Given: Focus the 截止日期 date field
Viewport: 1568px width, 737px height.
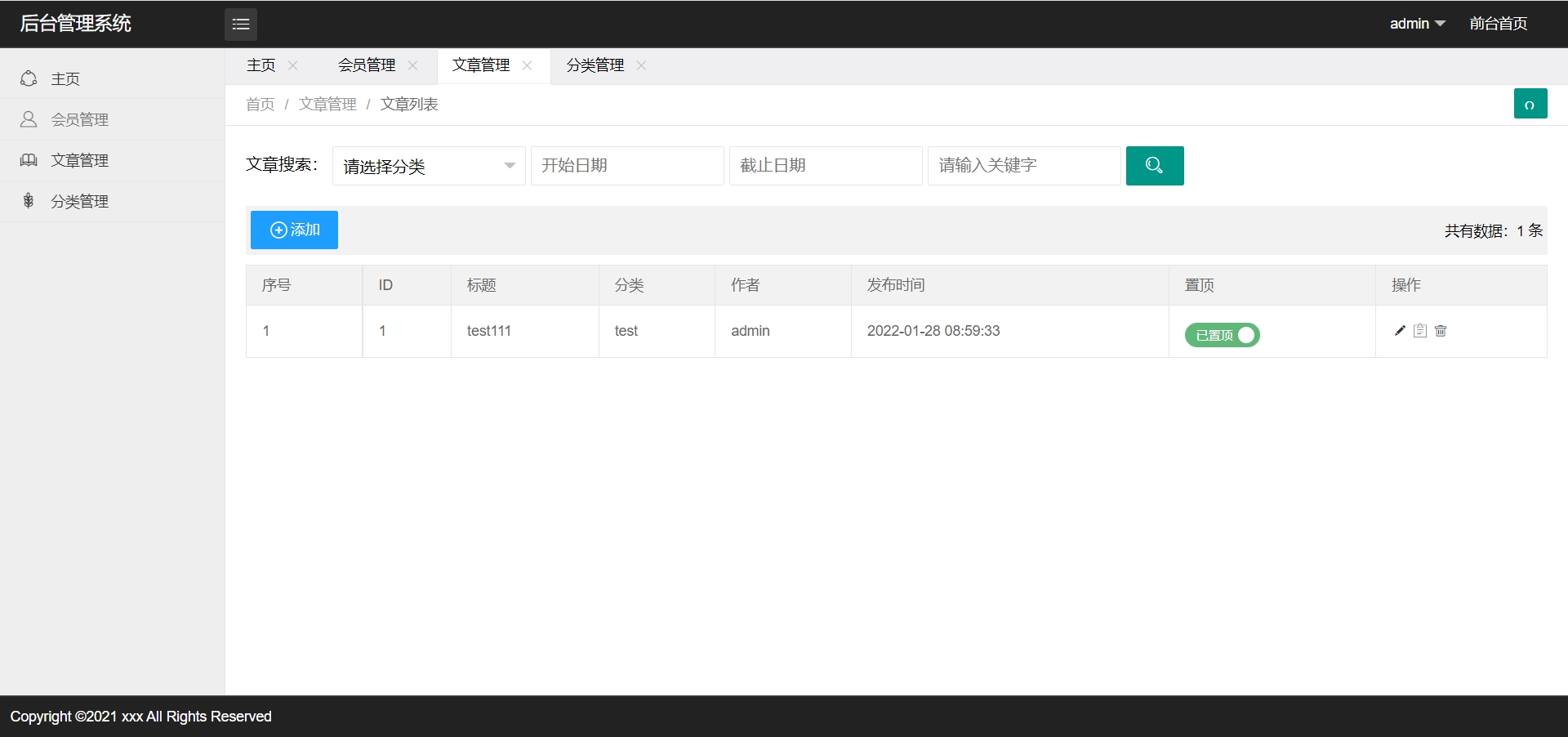Looking at the screenshot, I should (826, 166).
